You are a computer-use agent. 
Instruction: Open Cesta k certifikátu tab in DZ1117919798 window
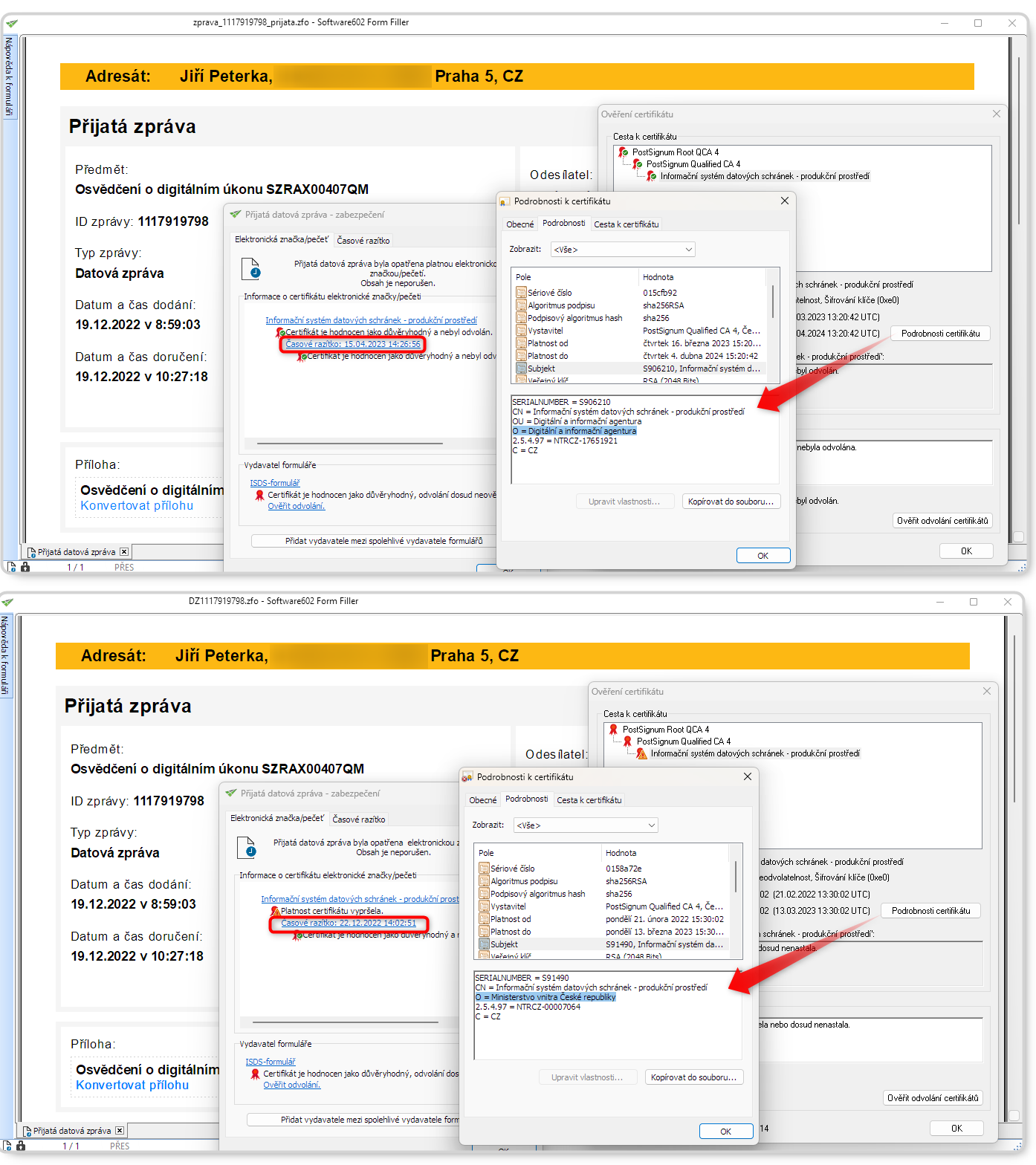[589, 800]
